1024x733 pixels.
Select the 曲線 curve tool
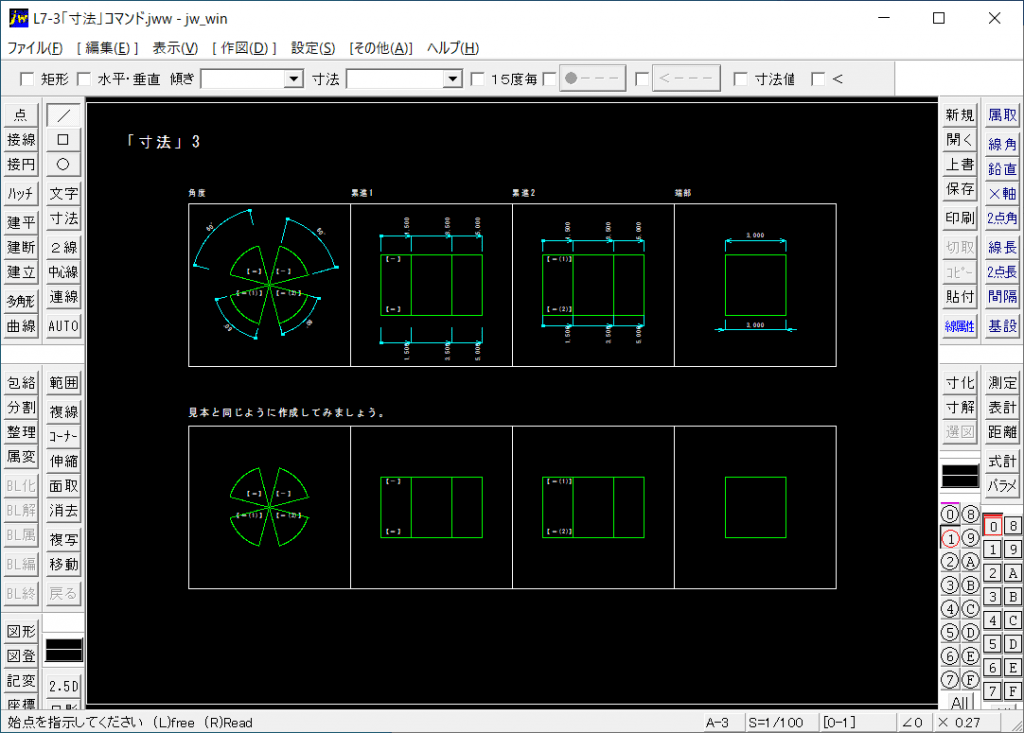[x=21, y=326]
